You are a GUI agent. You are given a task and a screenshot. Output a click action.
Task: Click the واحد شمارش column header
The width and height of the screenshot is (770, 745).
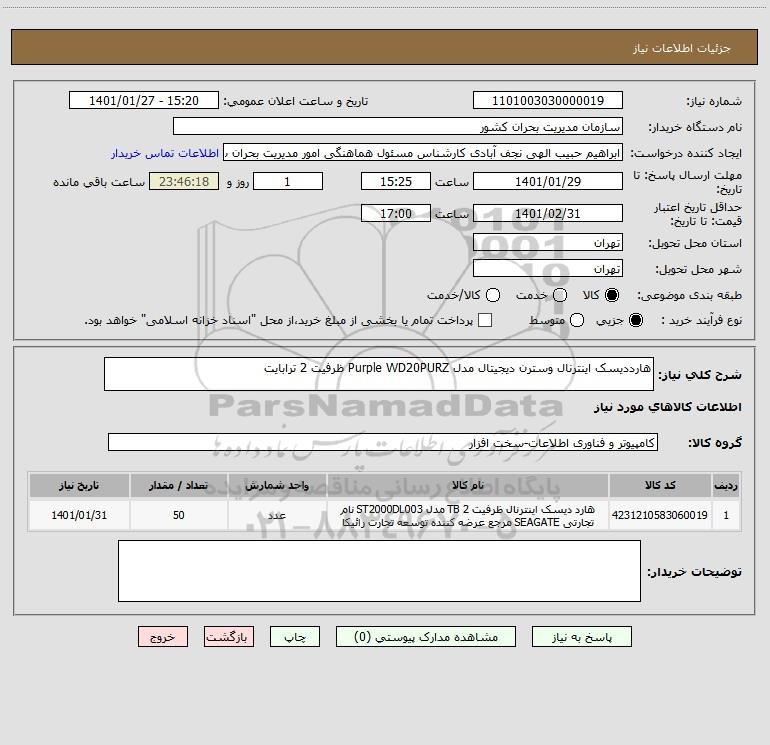(x=277, y=485)
